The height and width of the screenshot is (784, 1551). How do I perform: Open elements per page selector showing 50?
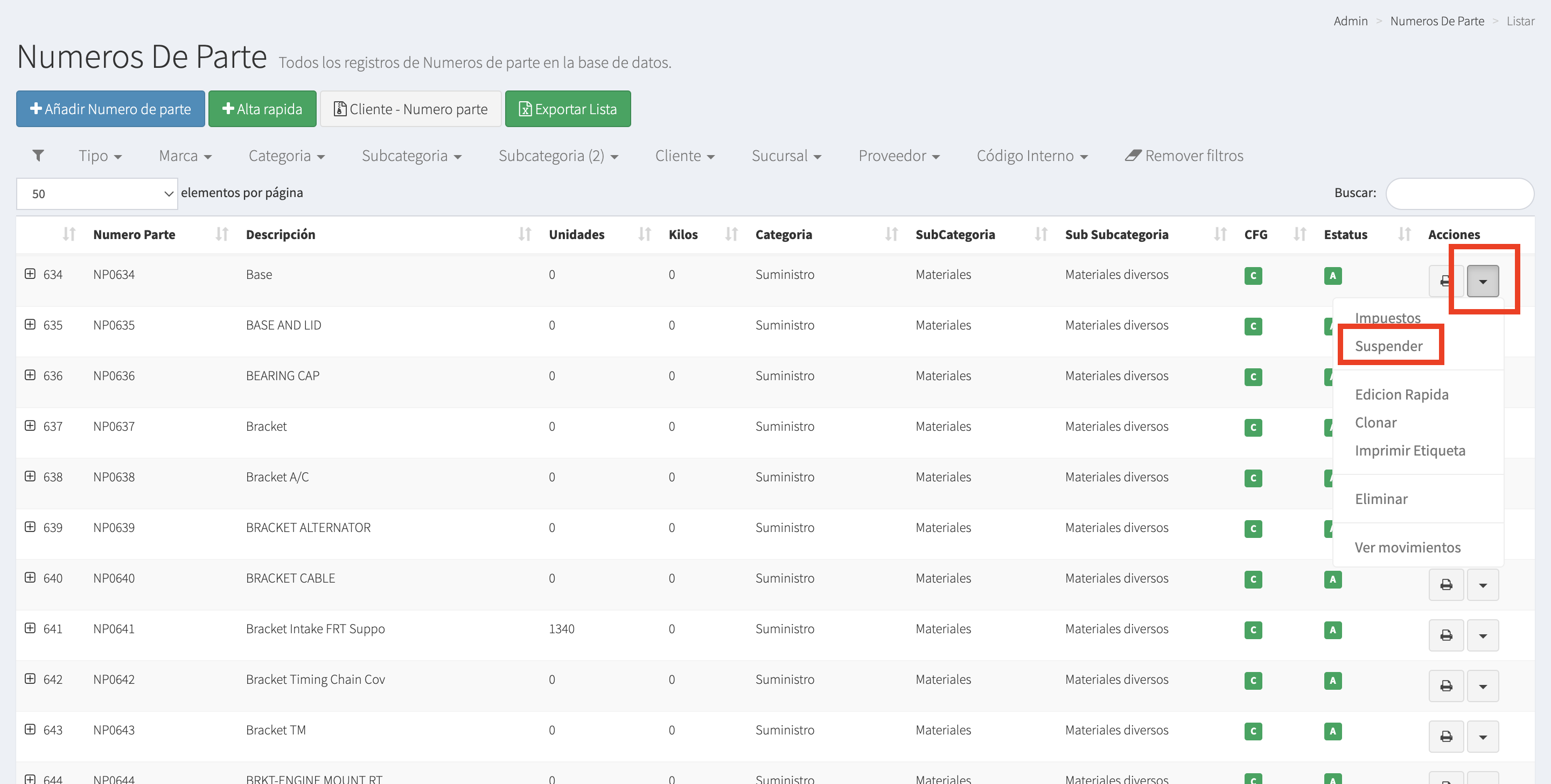[x=97, y=193]
